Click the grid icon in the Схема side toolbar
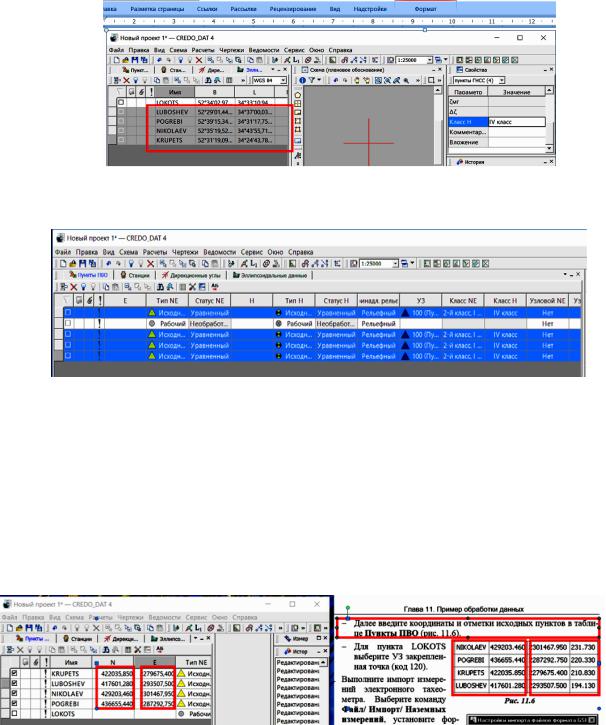This screenshot has height=725, width=606. (298, 104)
